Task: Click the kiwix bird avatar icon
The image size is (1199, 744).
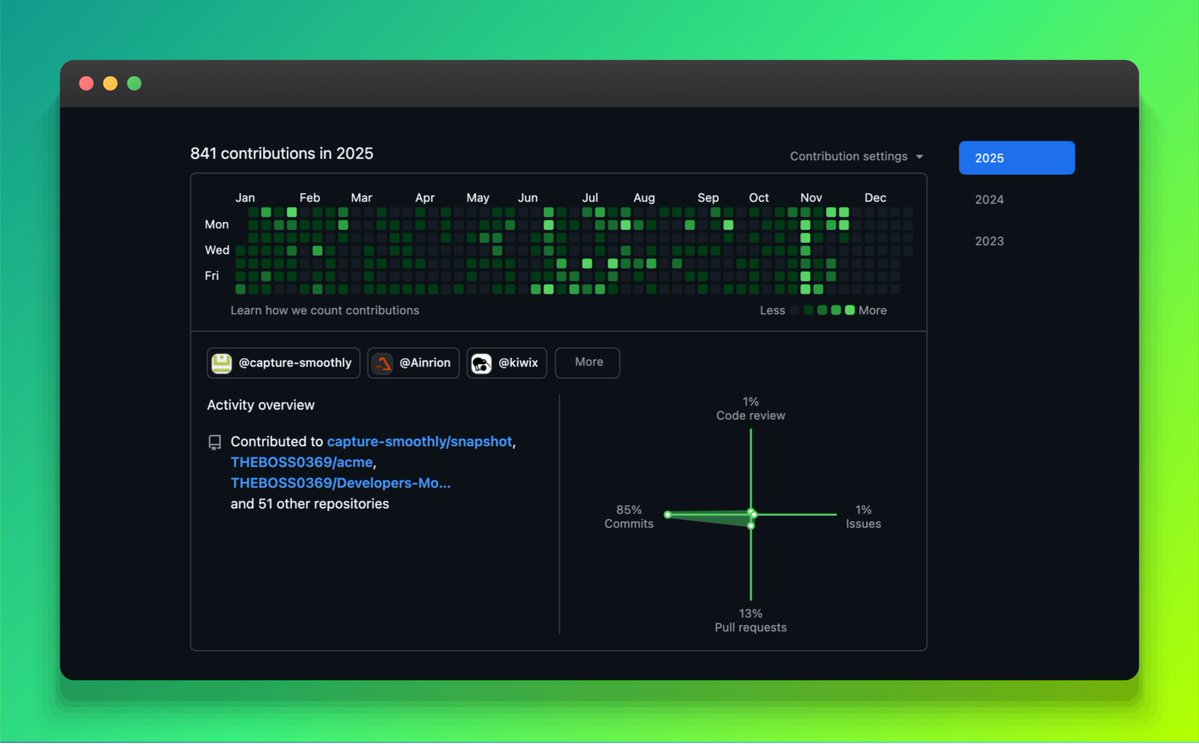Action: pos(481,363)
